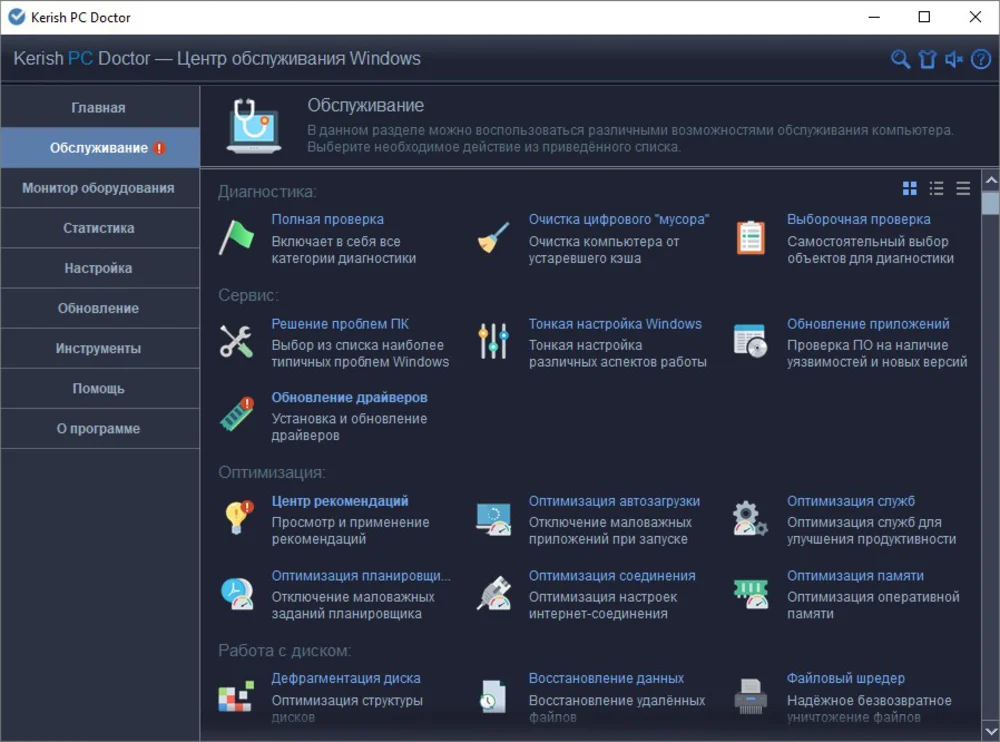
Task: Click the search magnifier icon in header
Action: (900, 60)
